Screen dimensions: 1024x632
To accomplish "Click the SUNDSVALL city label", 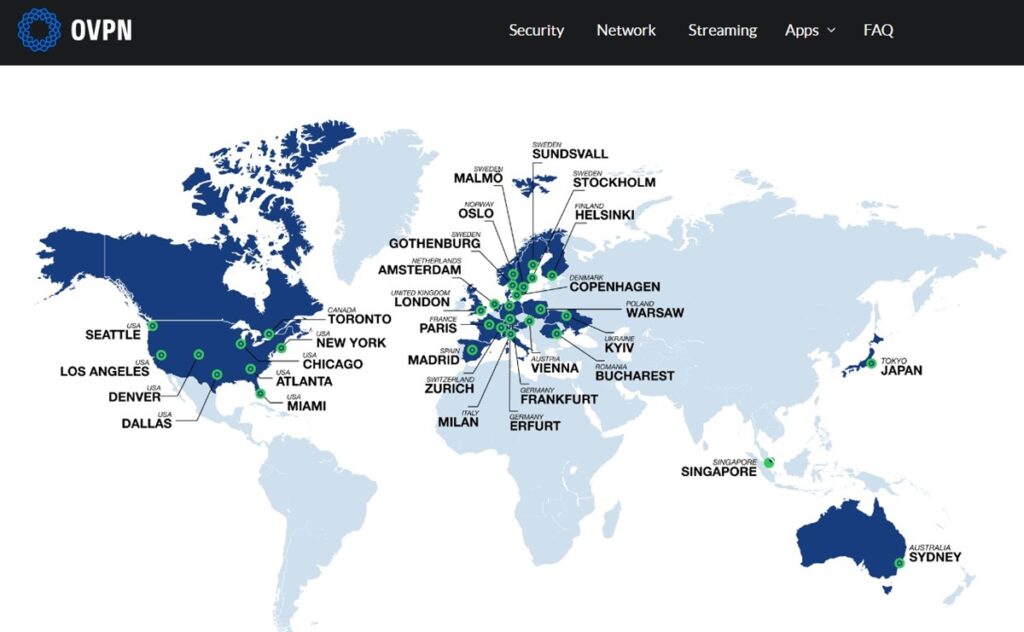I will [x=569, y=154].
